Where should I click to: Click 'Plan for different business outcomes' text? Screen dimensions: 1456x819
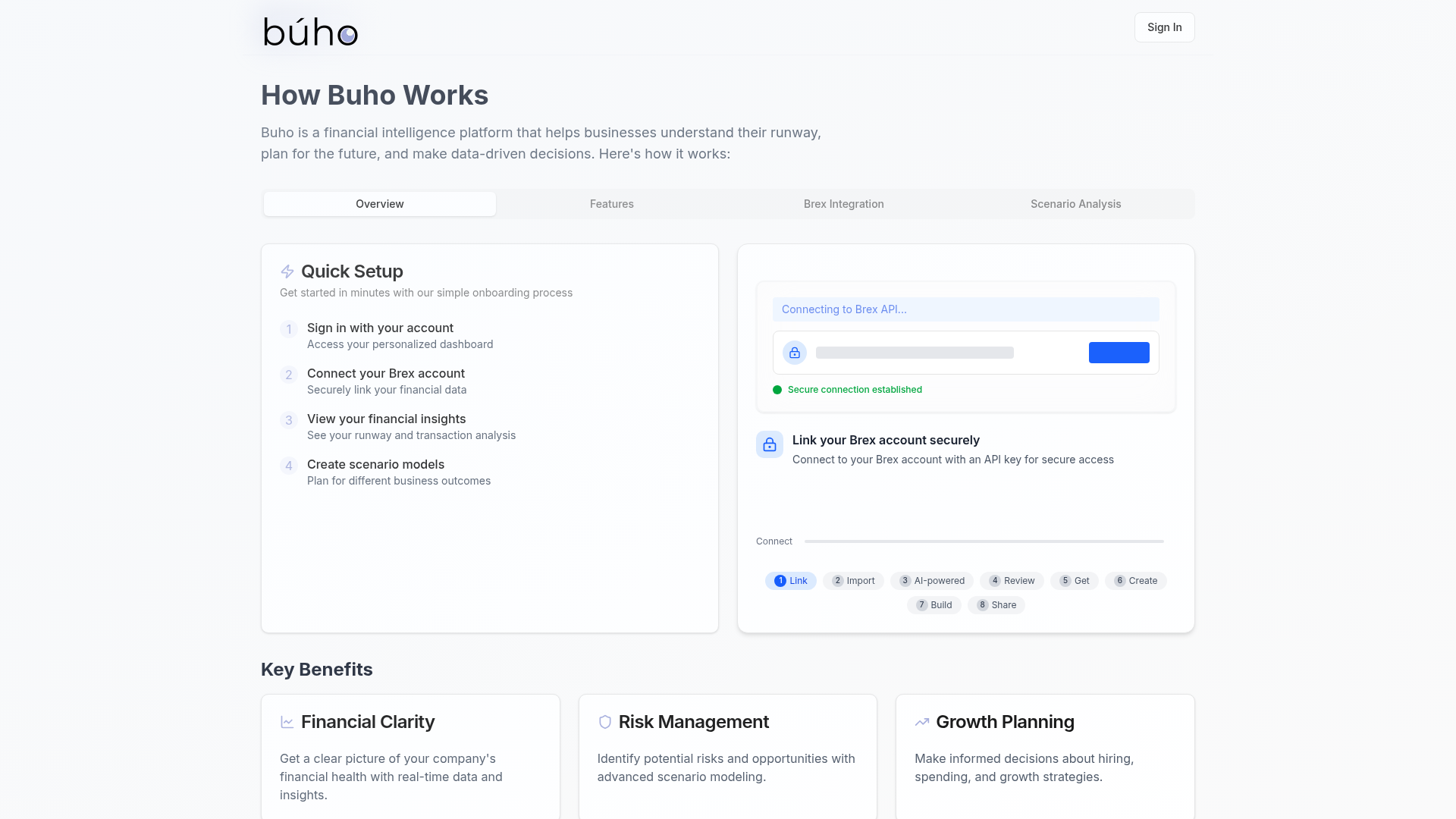[399, 481]
